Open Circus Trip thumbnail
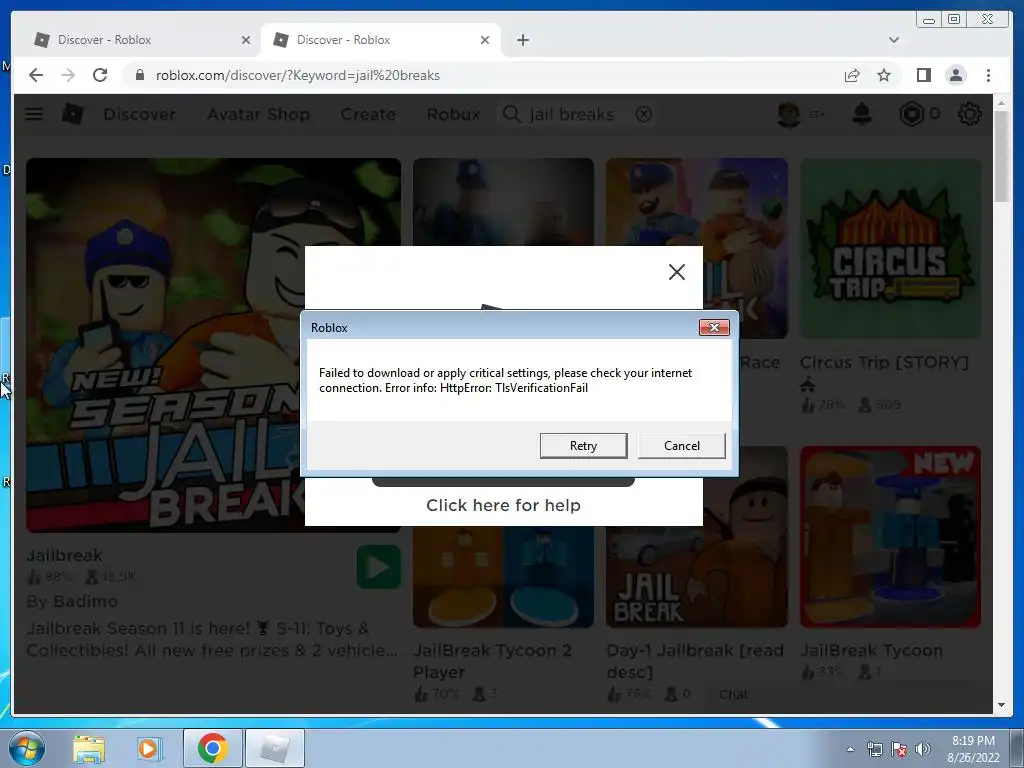The image size is (1024, 768). [x=890, y=248]
